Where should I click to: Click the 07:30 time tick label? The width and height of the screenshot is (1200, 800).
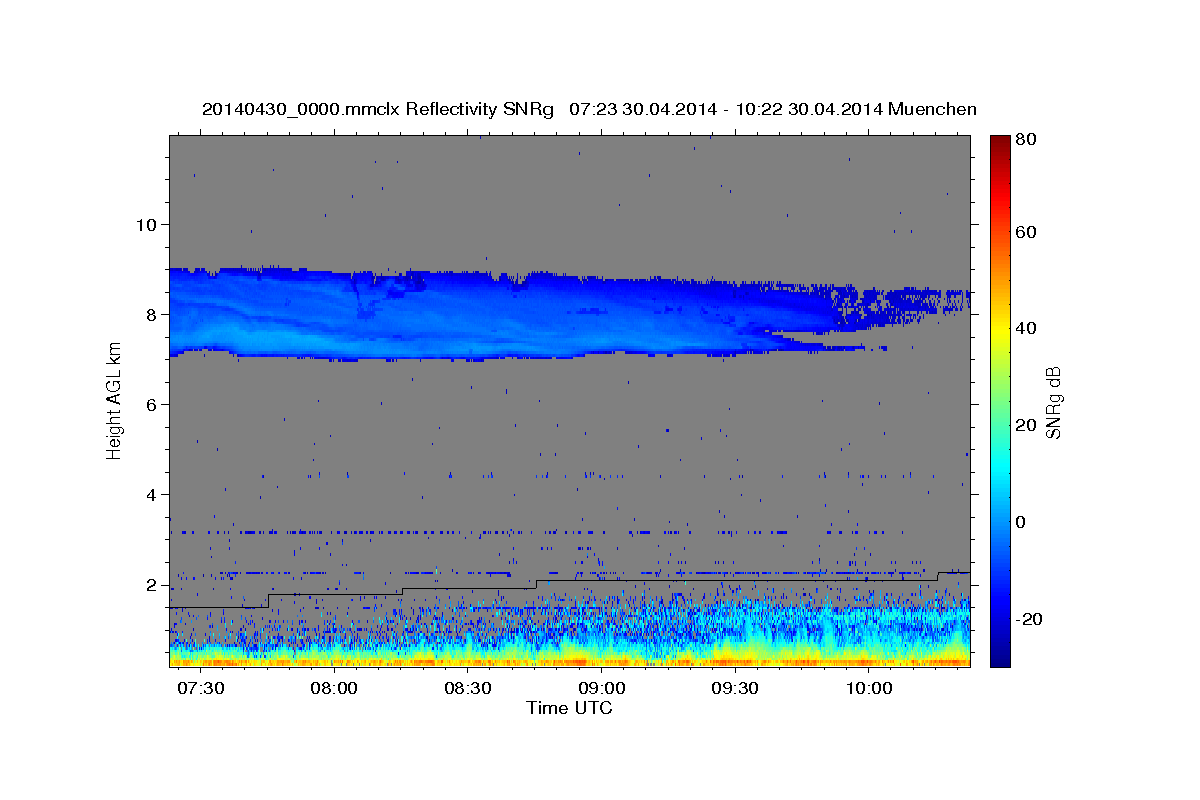point(200,689)
